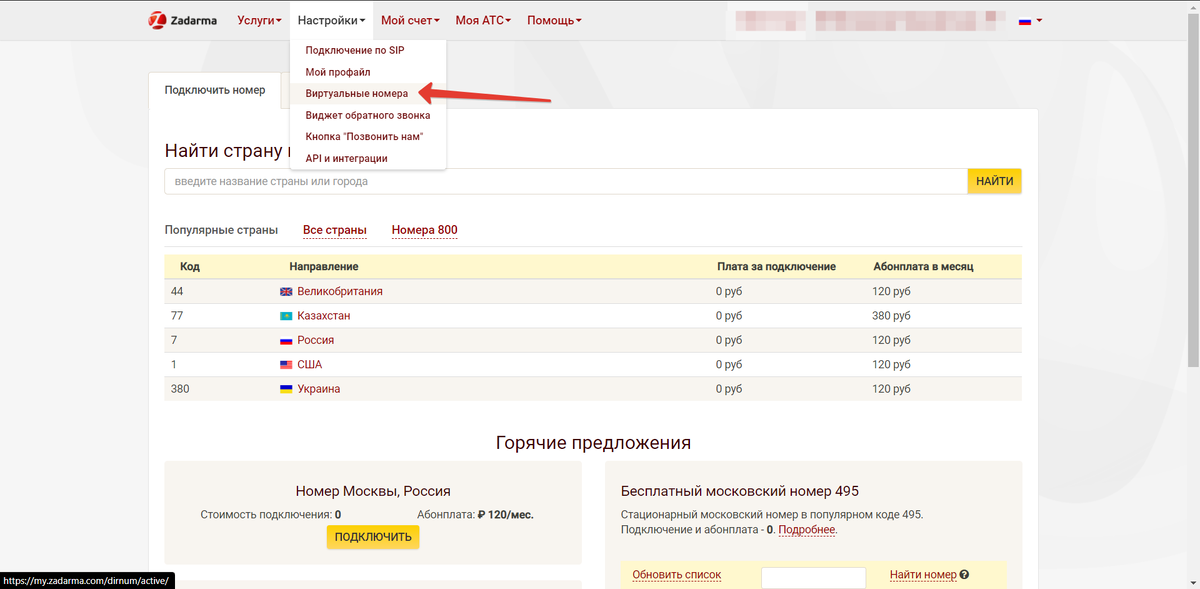Image resolution: width=1200 pixels, height=589 pixels.
Task: Switch to Популярные страны tab
Action: pyautogui.click(x=221, y=230)
